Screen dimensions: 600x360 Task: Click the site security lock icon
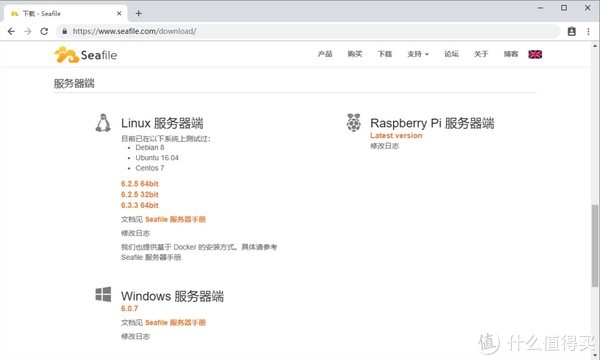click(65, 31)
